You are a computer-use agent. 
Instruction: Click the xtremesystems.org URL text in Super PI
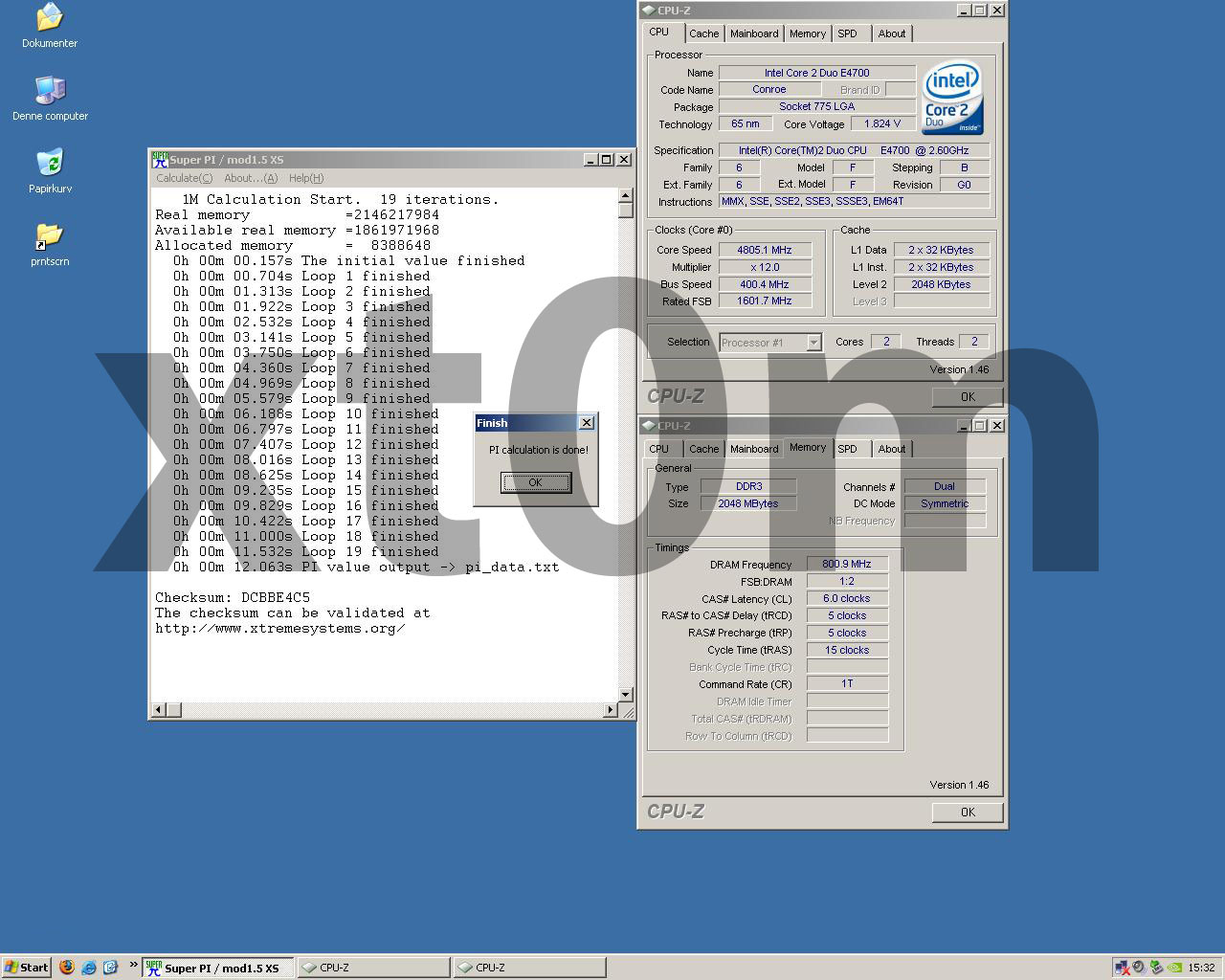click(279, 628)
